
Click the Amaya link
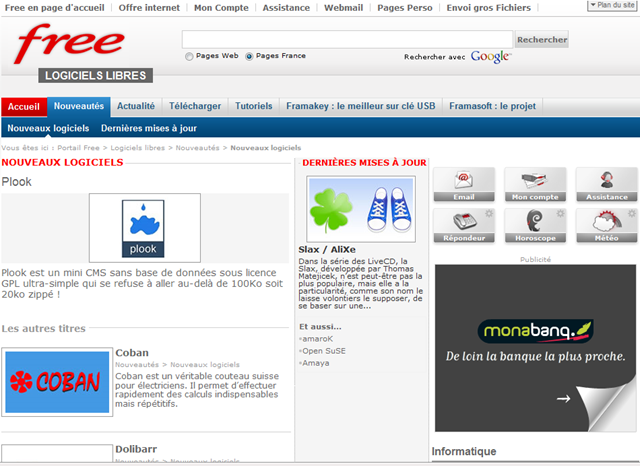tap(316, 363)
